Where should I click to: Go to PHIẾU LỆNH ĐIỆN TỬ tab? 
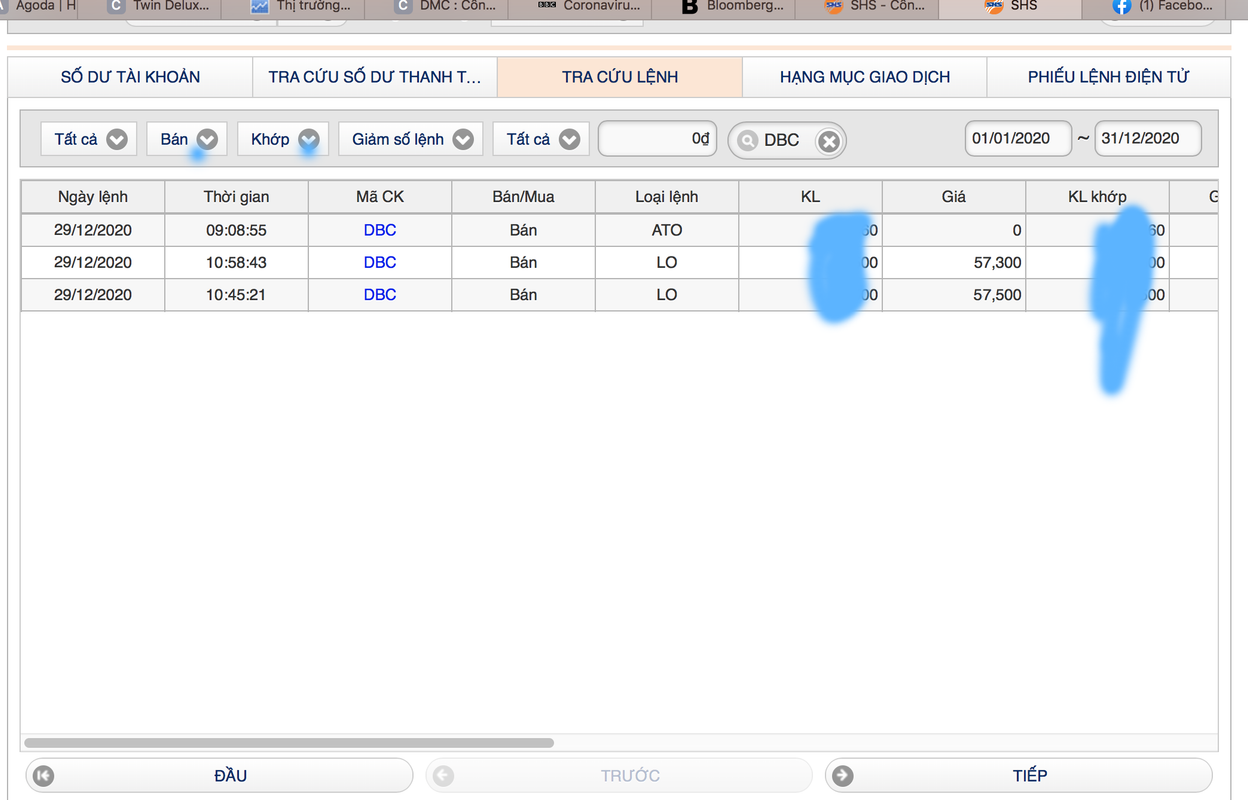point(1108,77)
